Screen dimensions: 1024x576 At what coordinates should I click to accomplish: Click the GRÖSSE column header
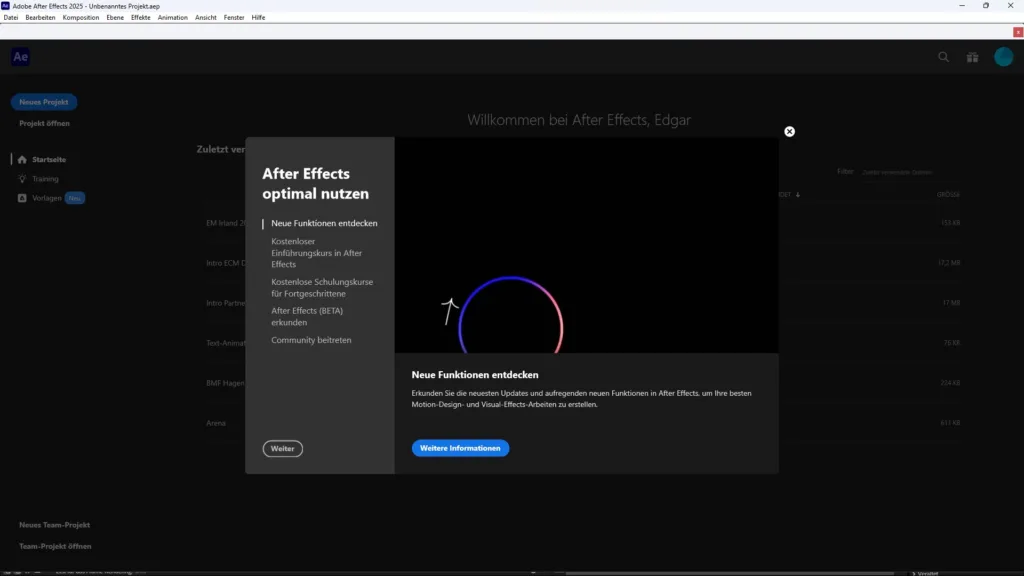point(948,195)
